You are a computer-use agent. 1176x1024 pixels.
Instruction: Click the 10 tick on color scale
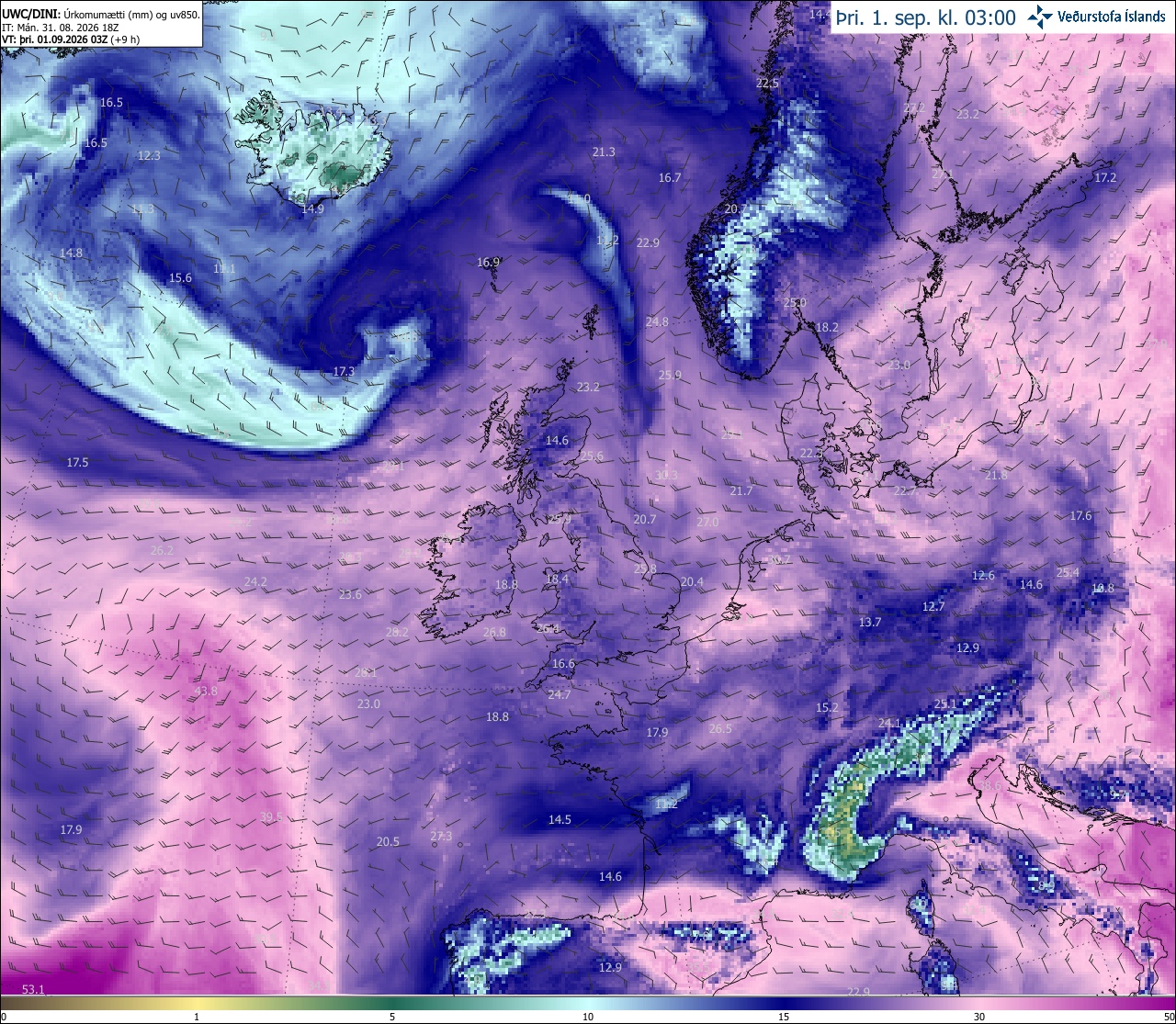pos(588,1017)
